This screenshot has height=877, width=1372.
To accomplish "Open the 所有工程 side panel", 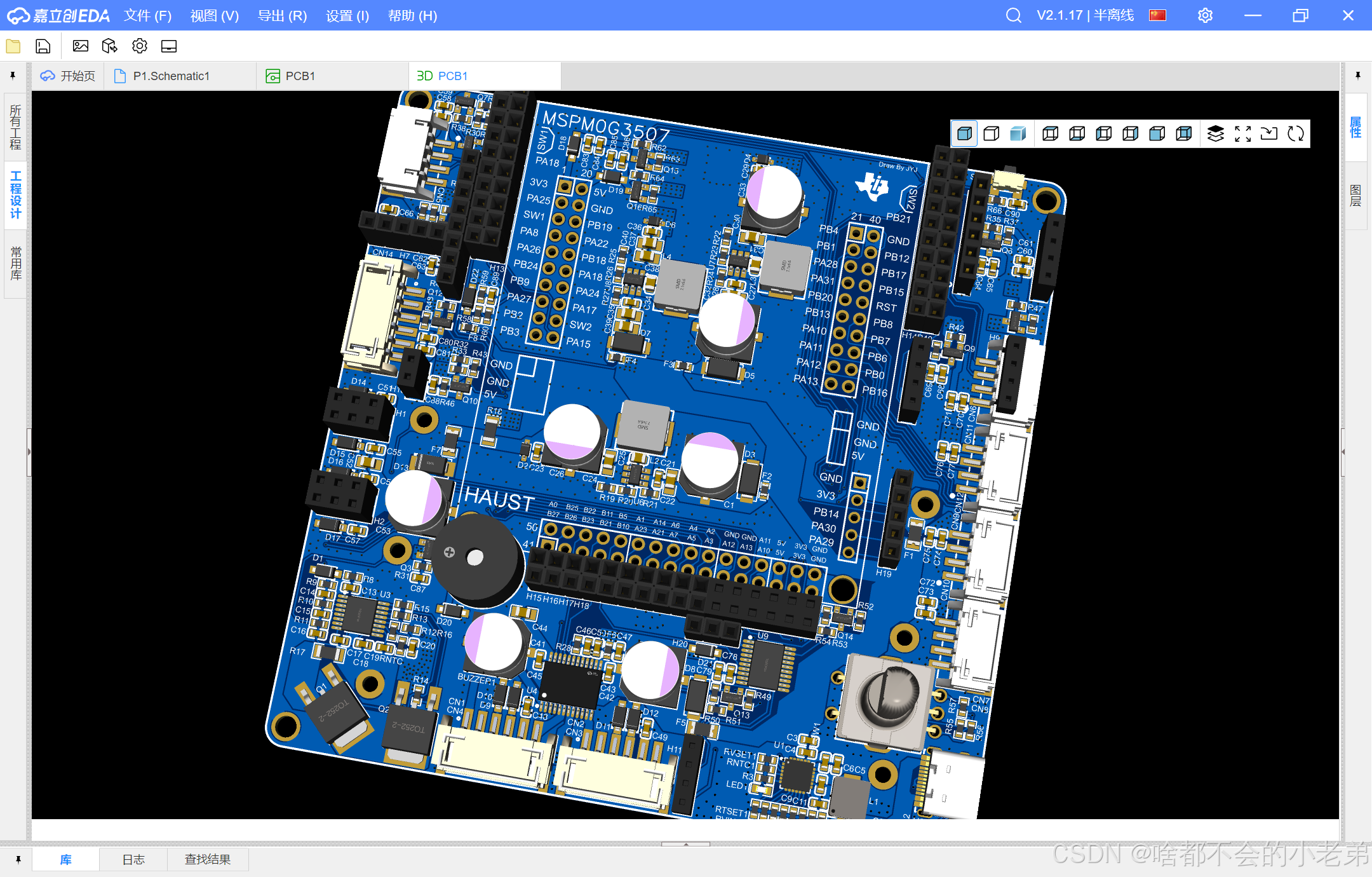I will pos(15,127).
